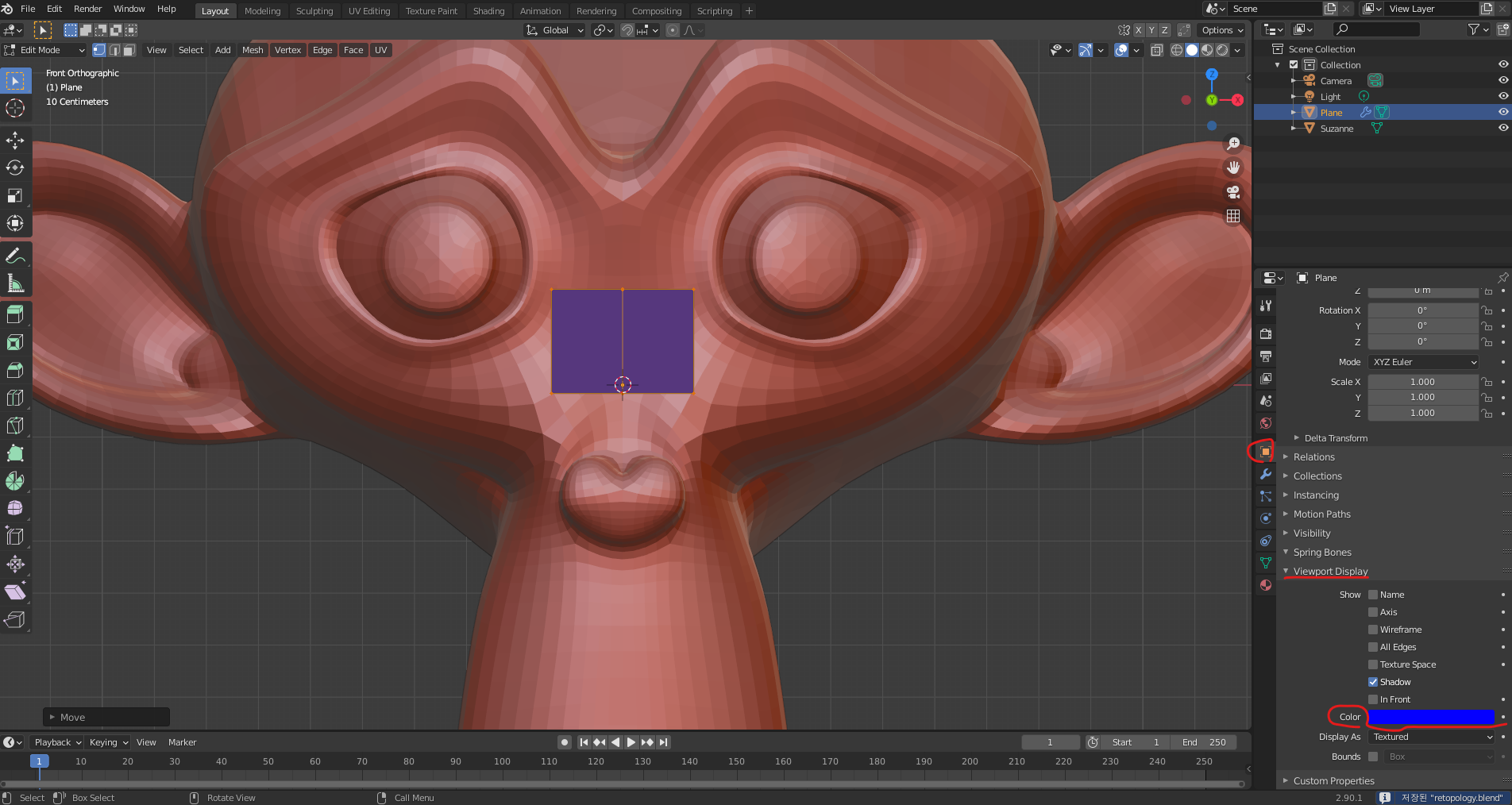Open the Physics properties tab

coord(1266,518)
